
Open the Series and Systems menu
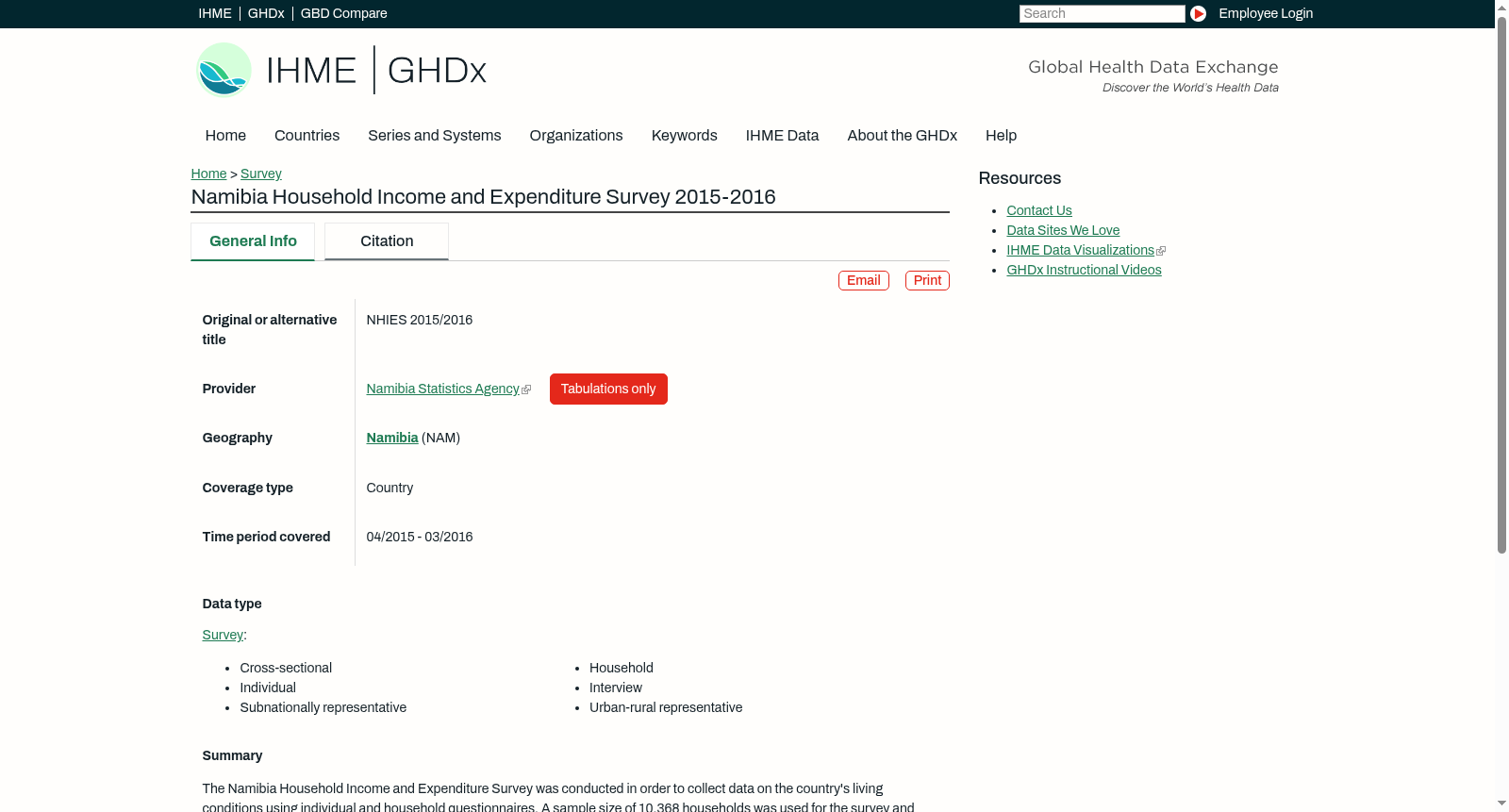coord(435,136)
